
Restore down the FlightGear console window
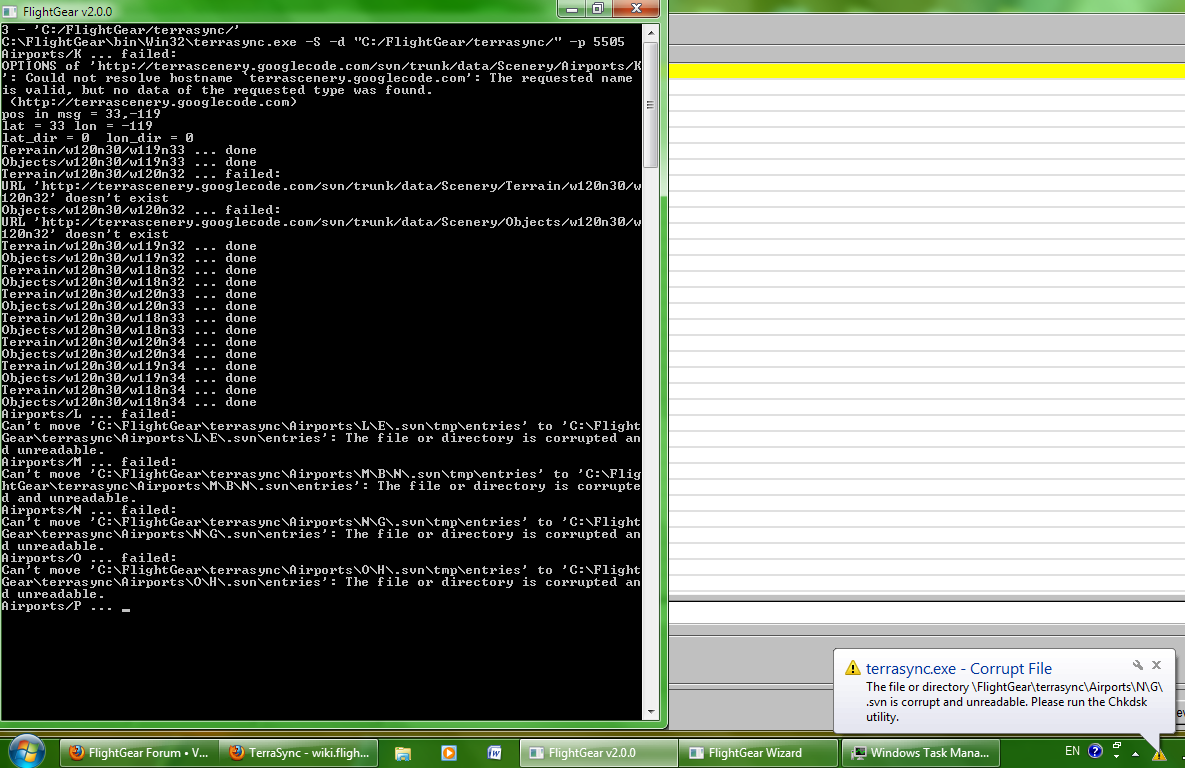coord(597,8)
